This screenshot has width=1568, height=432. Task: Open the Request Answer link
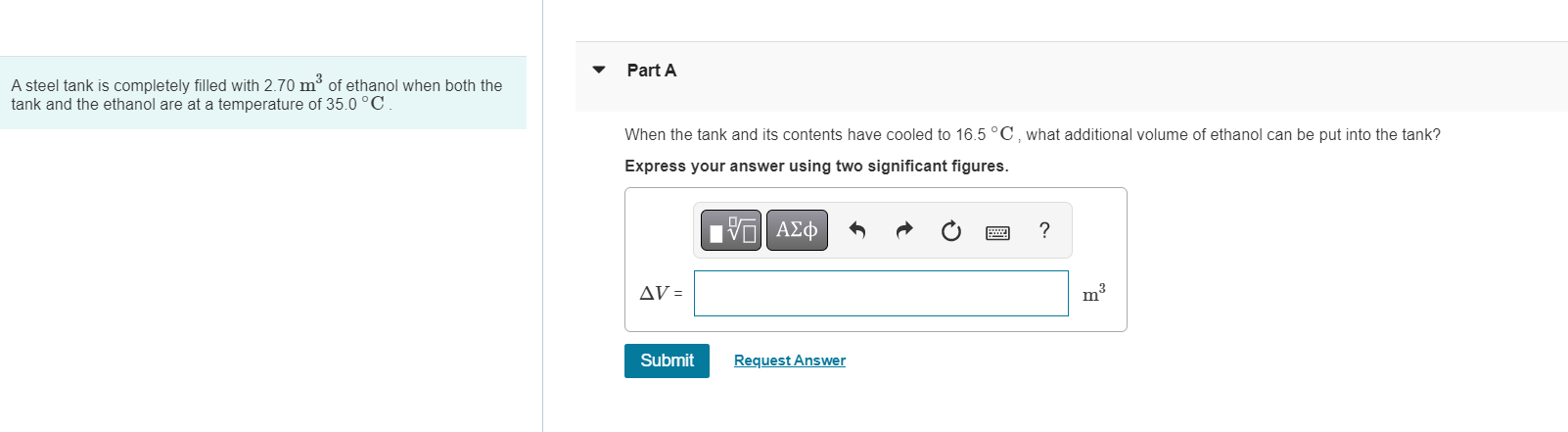click(790, 360)
